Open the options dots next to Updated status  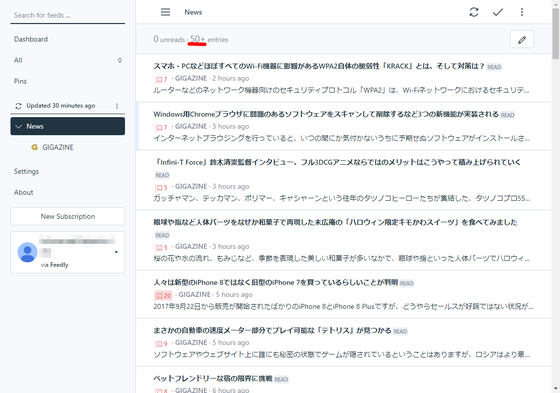[117, 106]
